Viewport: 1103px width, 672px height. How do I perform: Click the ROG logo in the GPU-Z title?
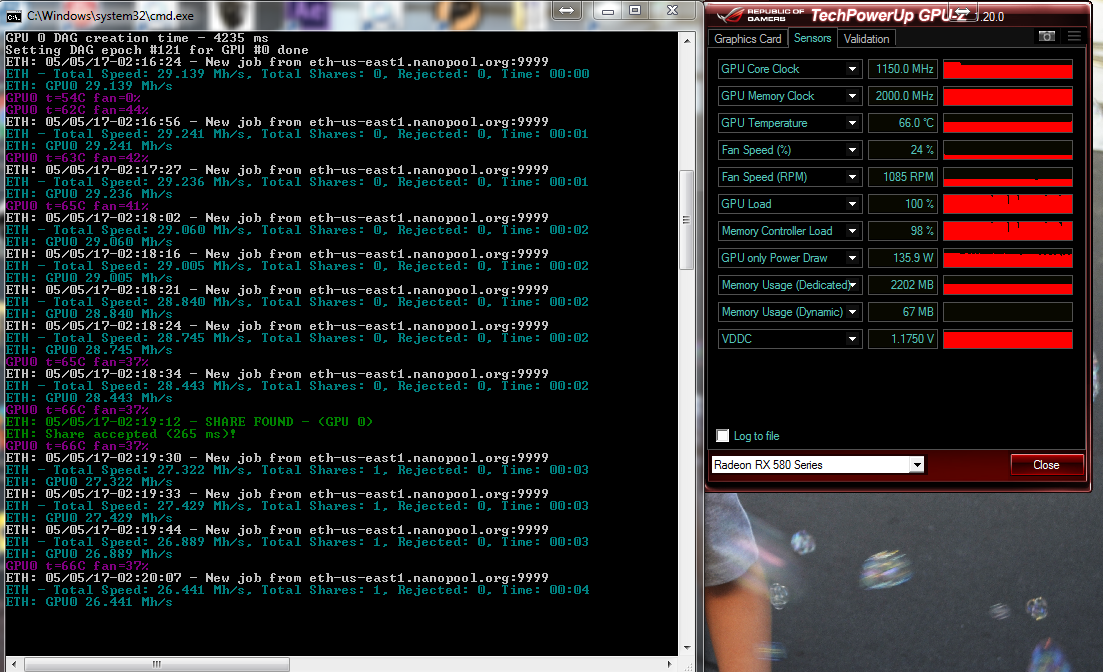[729, 15]
